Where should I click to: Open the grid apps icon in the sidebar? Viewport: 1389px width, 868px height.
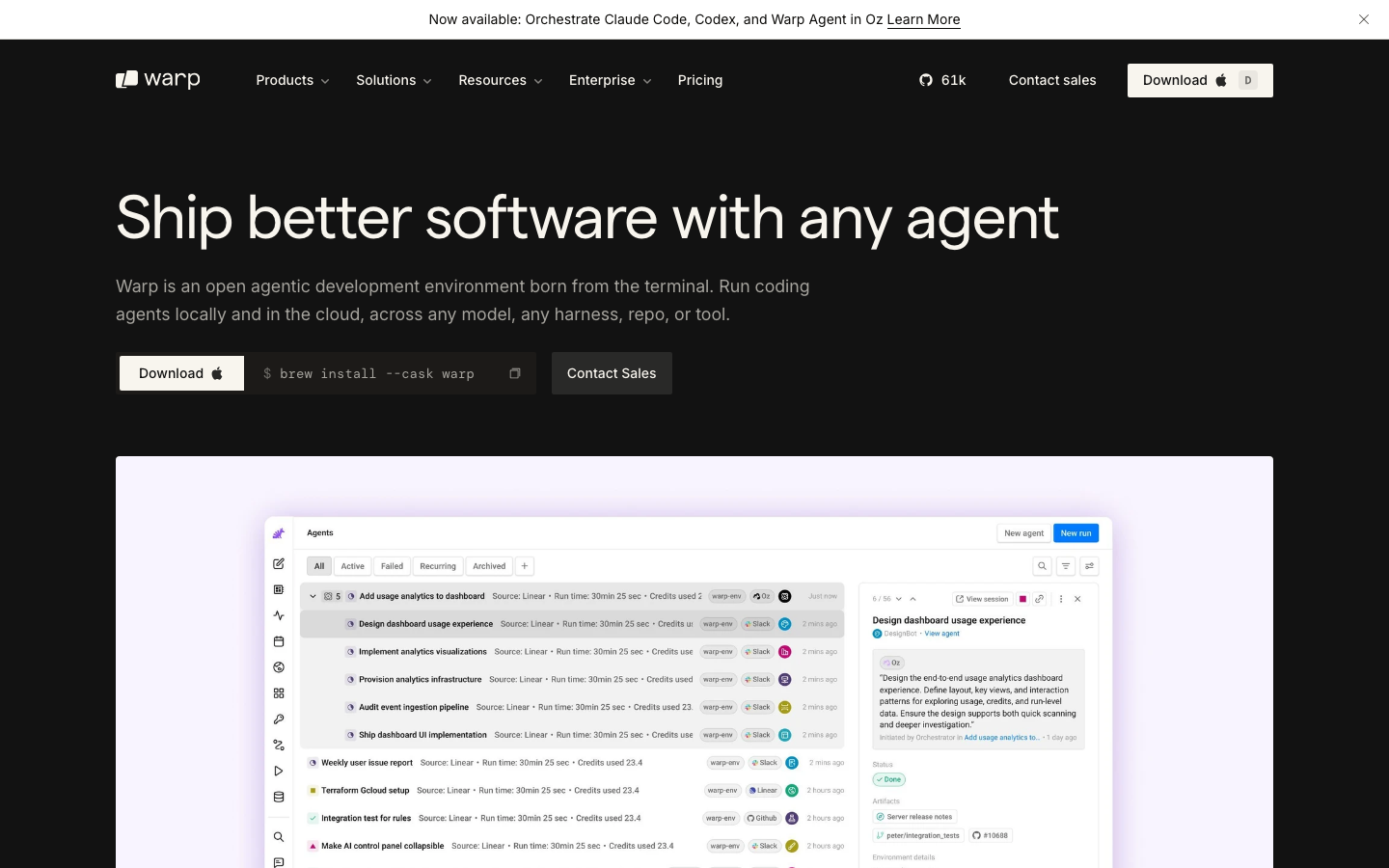pyautogui.click(x=279, y=693)
